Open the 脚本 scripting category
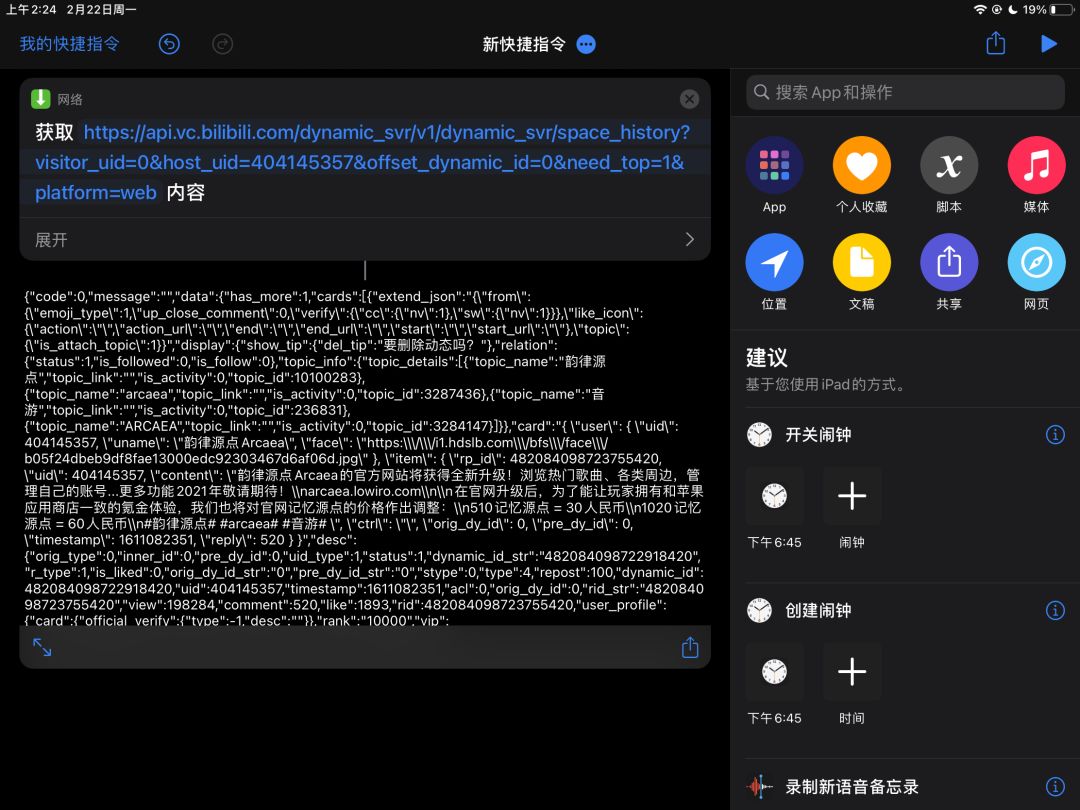This screenshot has height=810, width=1080. pyautogui.click(x=949, y=175)
